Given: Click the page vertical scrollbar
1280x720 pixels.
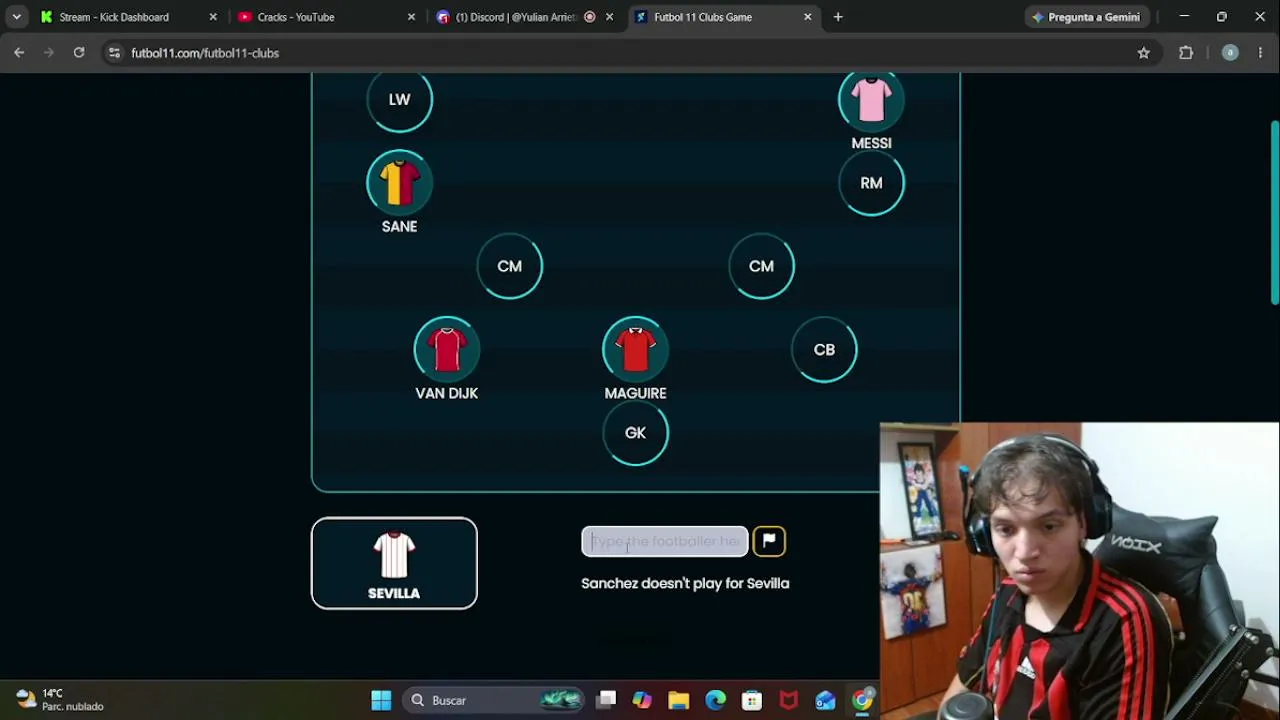Looking at the screenshot, I should pos(1274,212).
